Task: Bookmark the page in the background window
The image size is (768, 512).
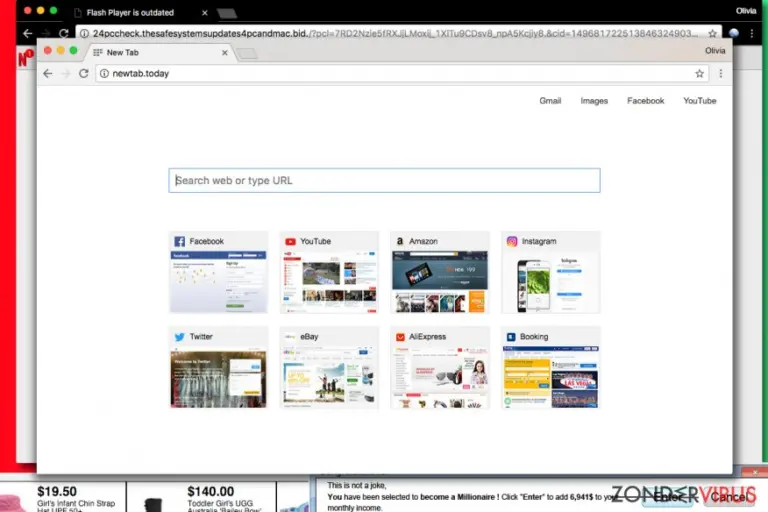Action: tap(712, 33)
